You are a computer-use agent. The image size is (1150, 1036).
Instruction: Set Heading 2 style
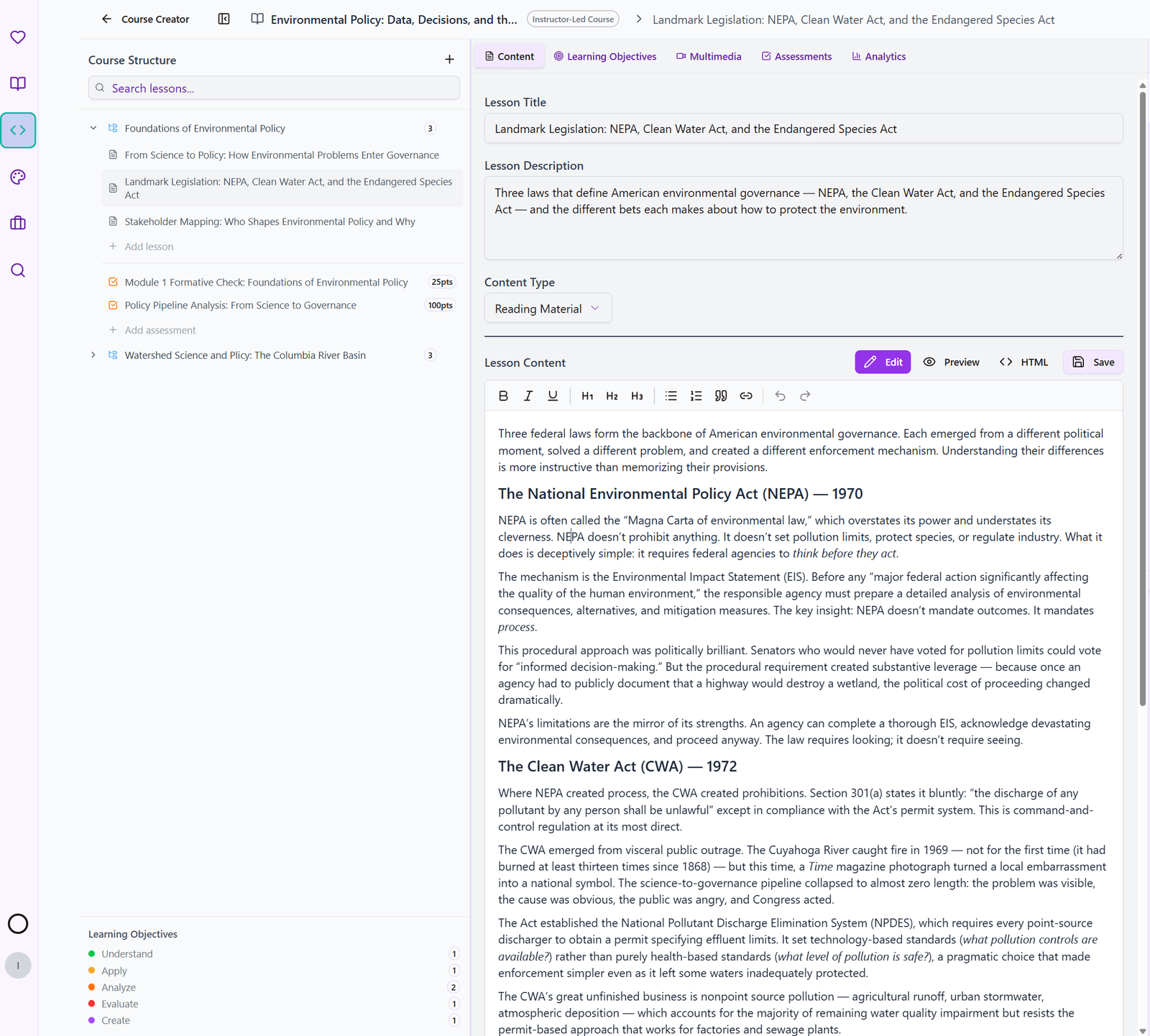click(x=612, y=396)
